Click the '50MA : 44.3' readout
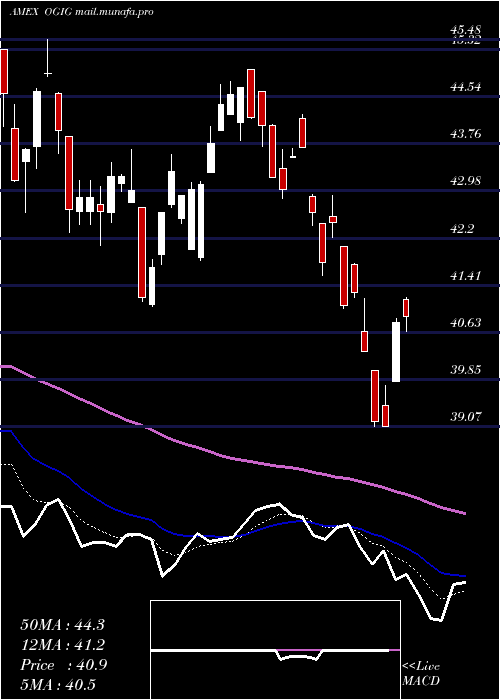This screenshot has height=700, width=500. tap(62, 625)
